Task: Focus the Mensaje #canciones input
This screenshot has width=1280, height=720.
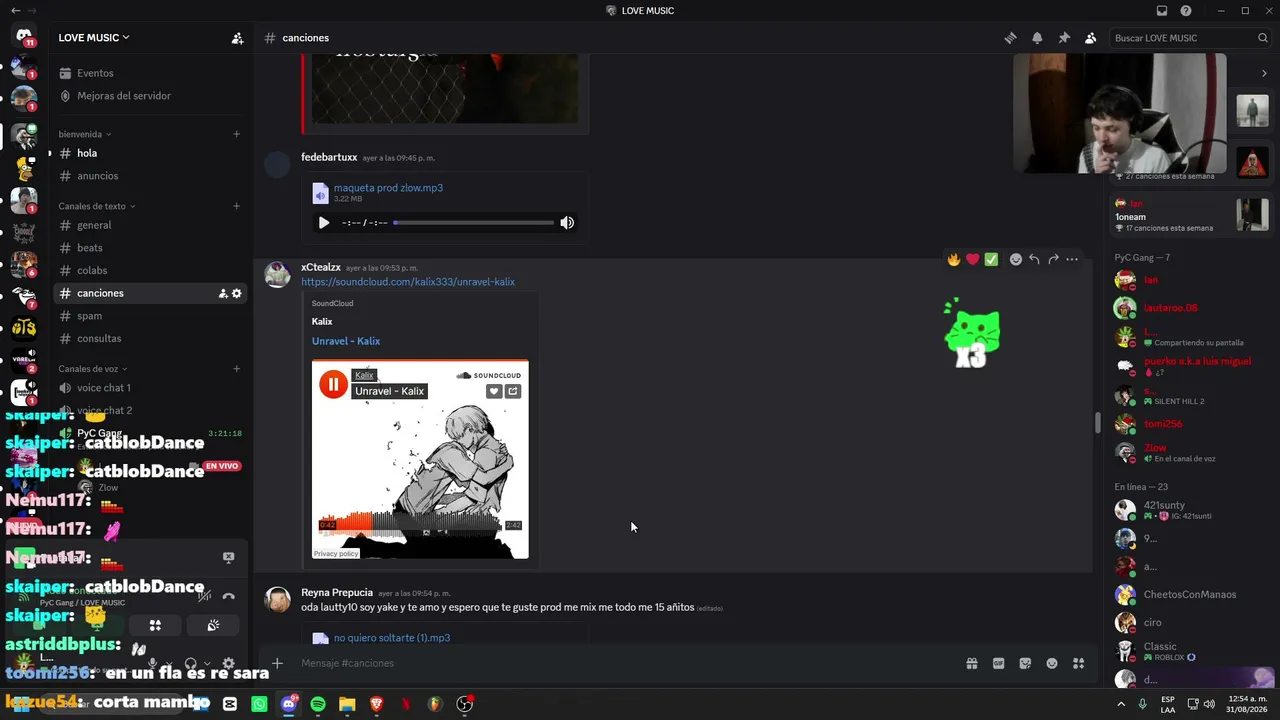Action: 620,663
